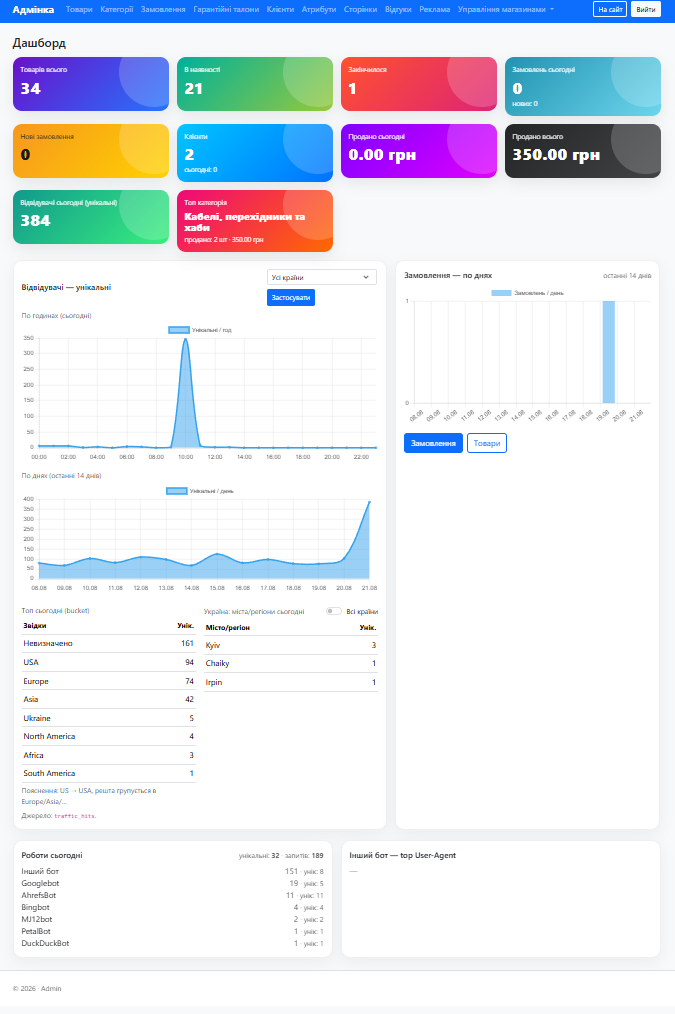Expand the 'Управління магазинами' menu

[506, 9]
